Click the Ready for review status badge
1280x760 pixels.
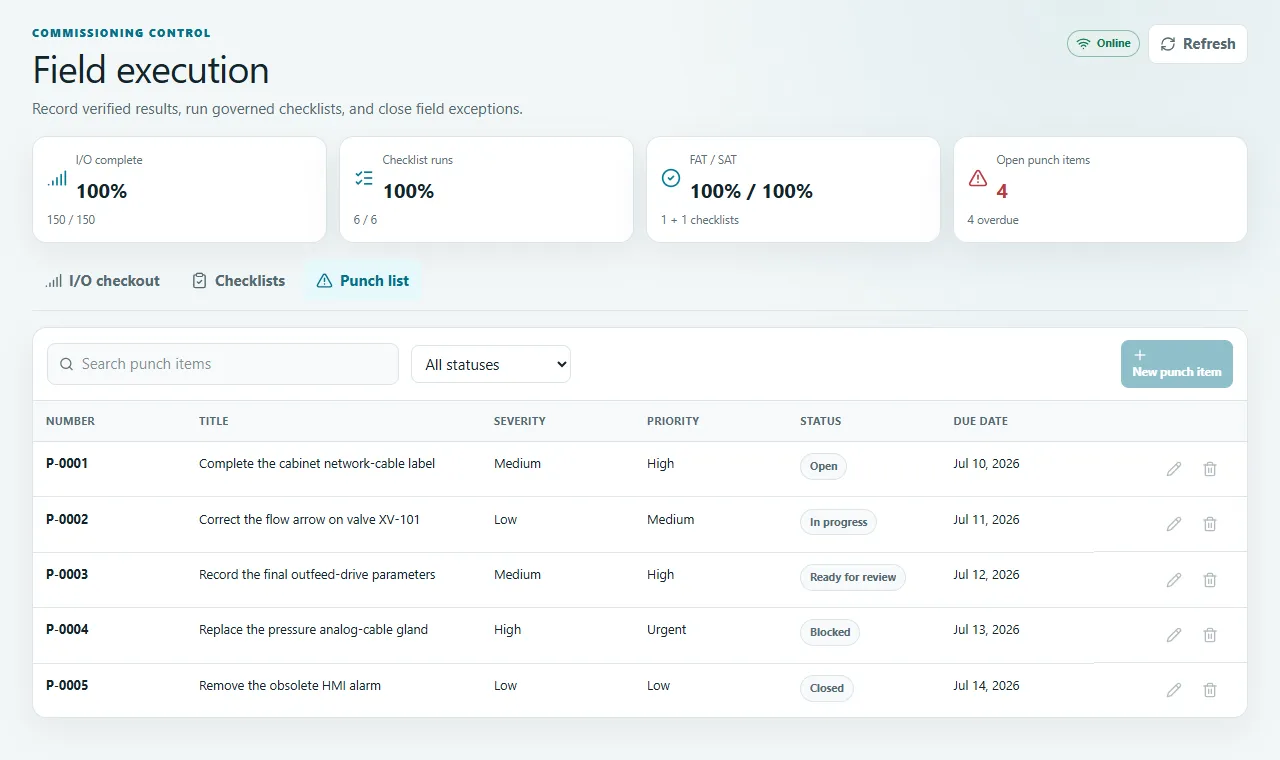point(853,577)
